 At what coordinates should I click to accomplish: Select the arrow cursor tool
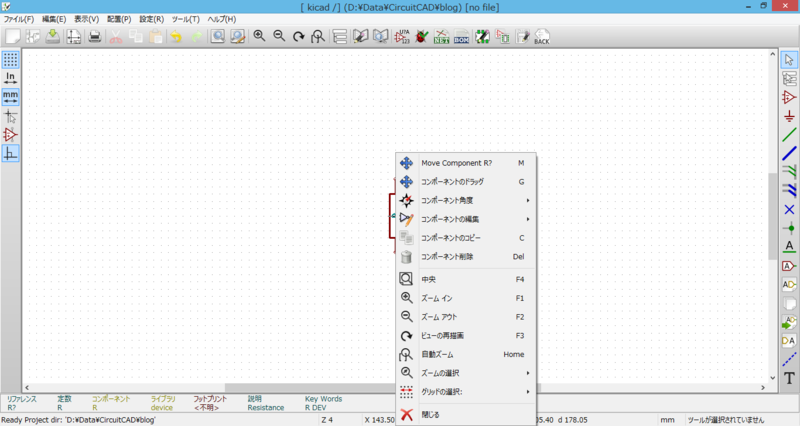click(789, 60)
